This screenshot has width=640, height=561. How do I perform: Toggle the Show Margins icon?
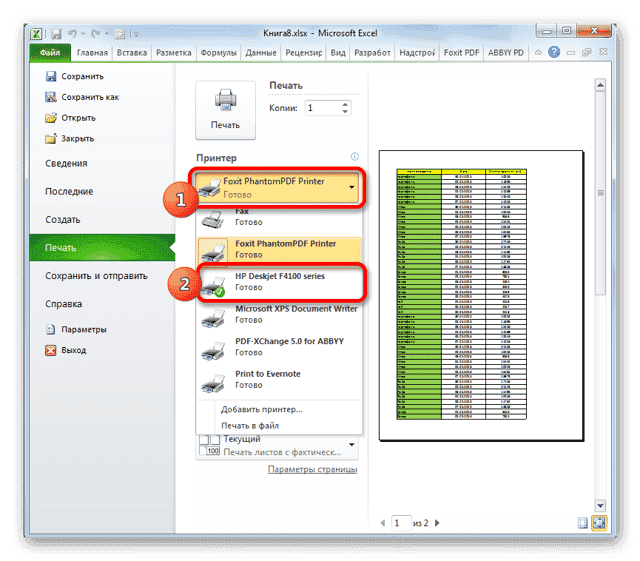583,523
